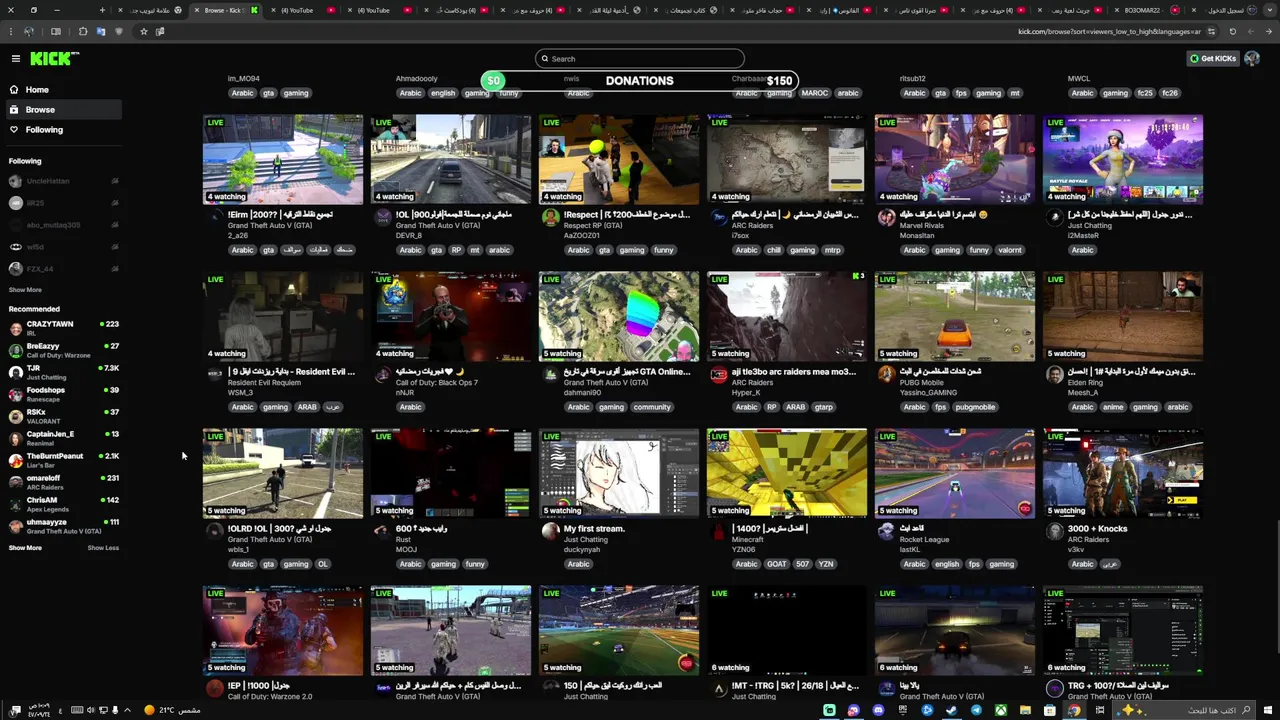Switch to the BO3OMAR22 browser tab

tap(1149, 10)
